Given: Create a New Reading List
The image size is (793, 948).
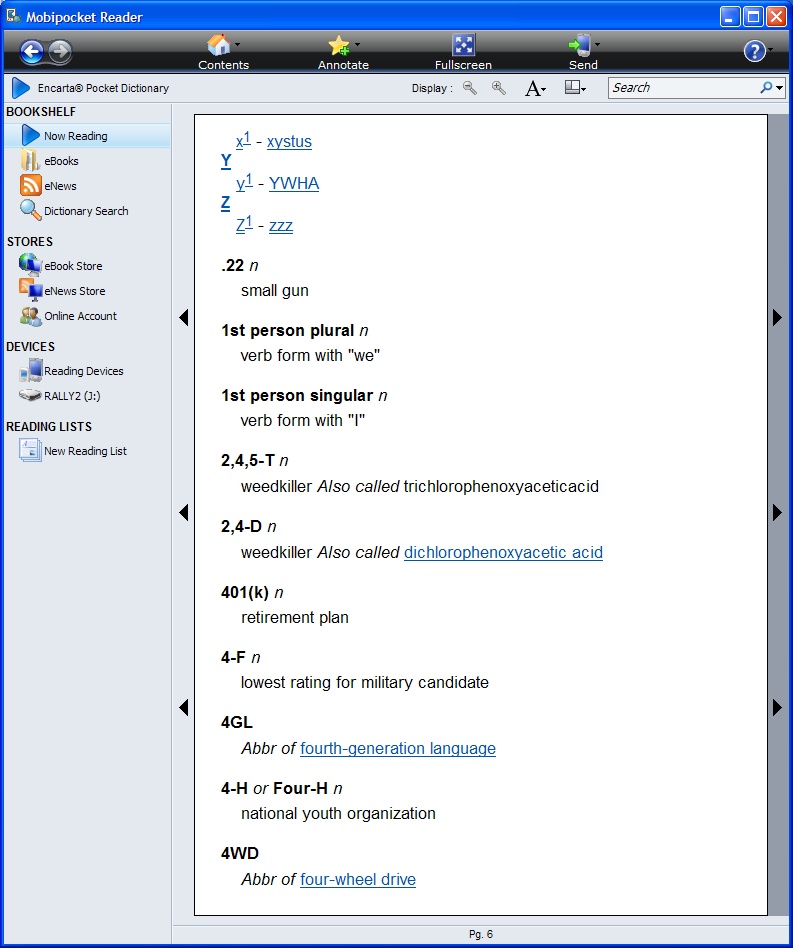Looking at the screenshot, I should point(85,451).
